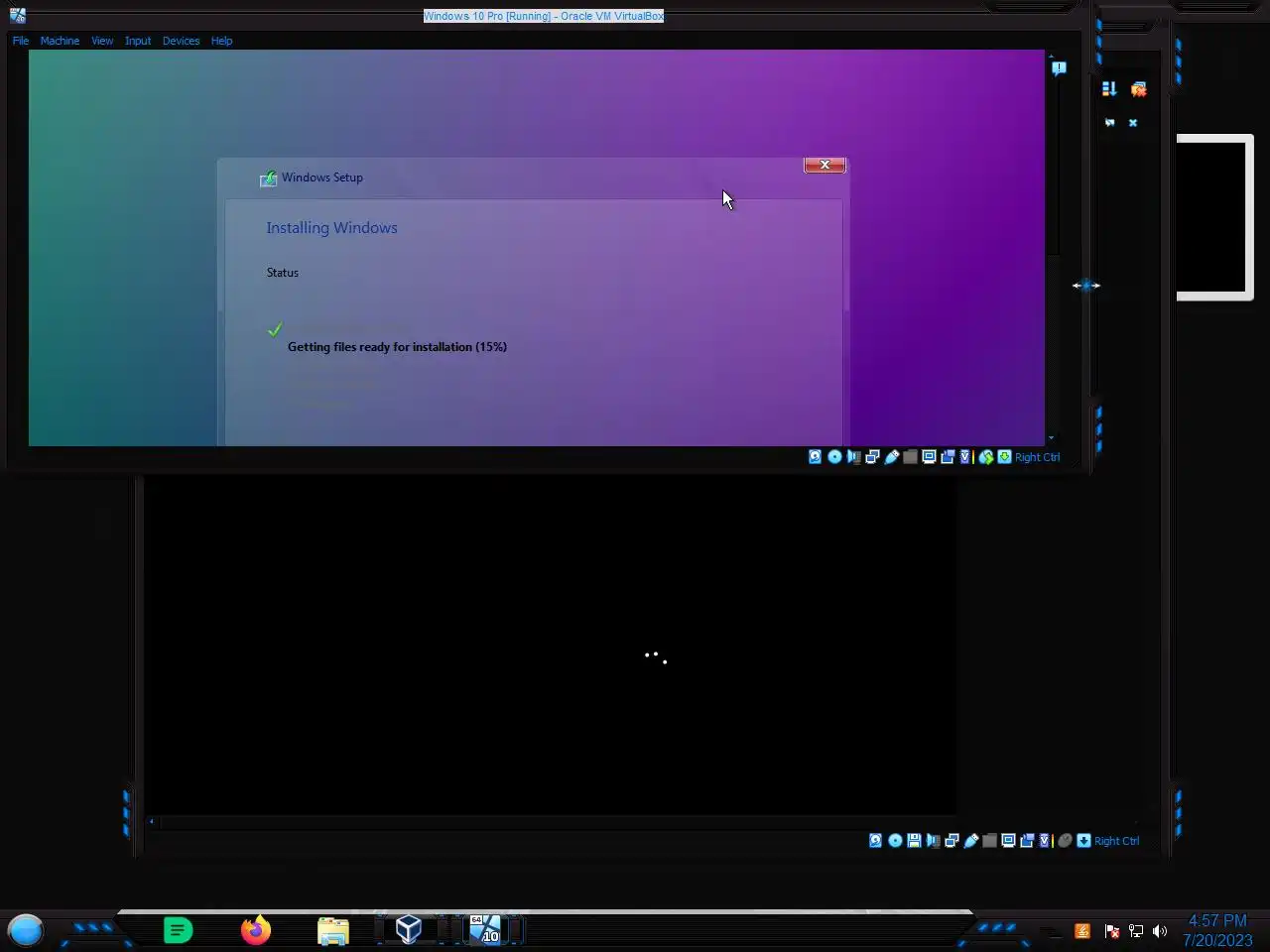
Task: Open the notification center speech bubble icon
Action: pyautogui.click(x=1059, y=68)
